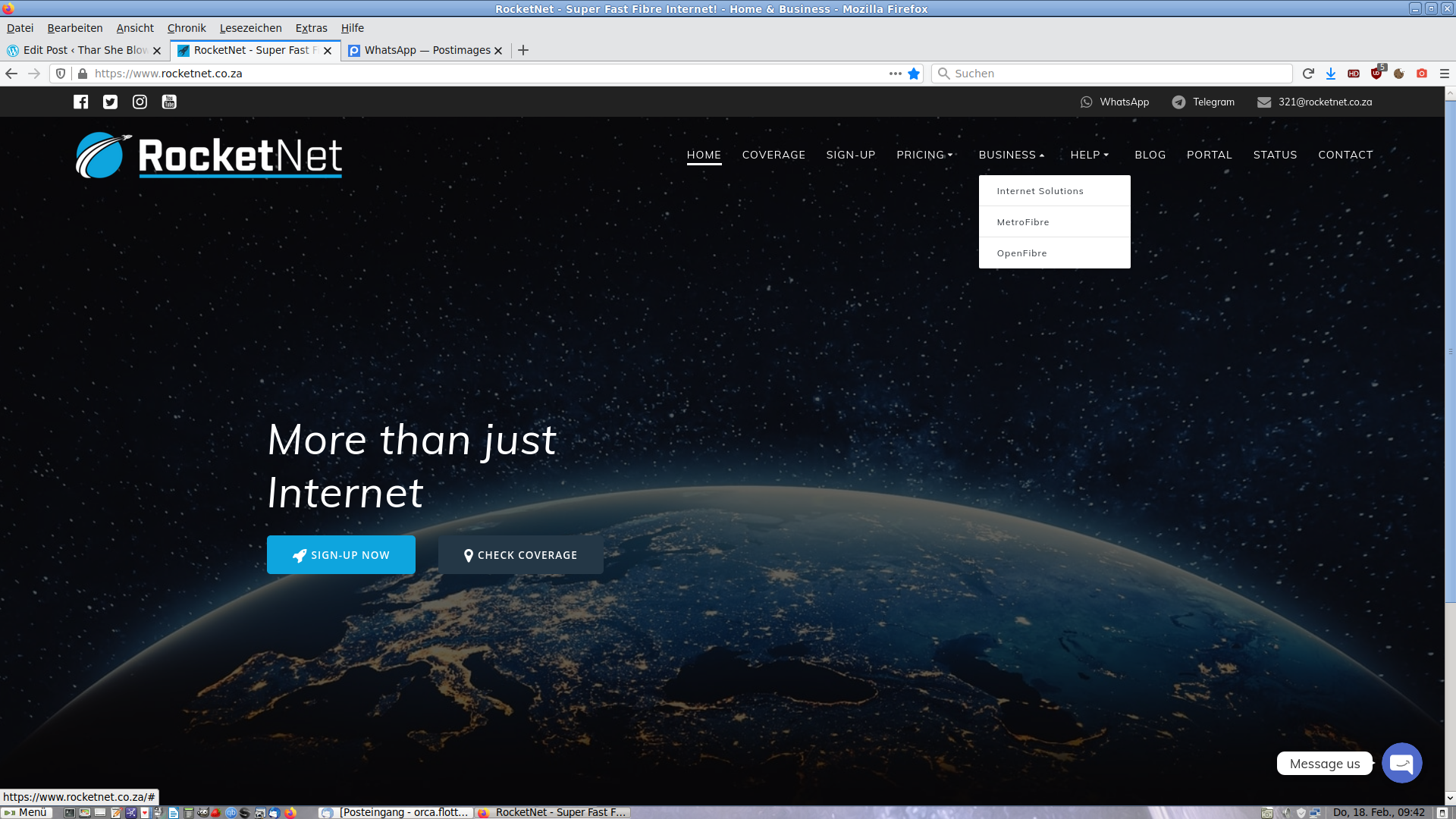
Task: Click the cookie extension icon
Action: tap(1399, 74)
